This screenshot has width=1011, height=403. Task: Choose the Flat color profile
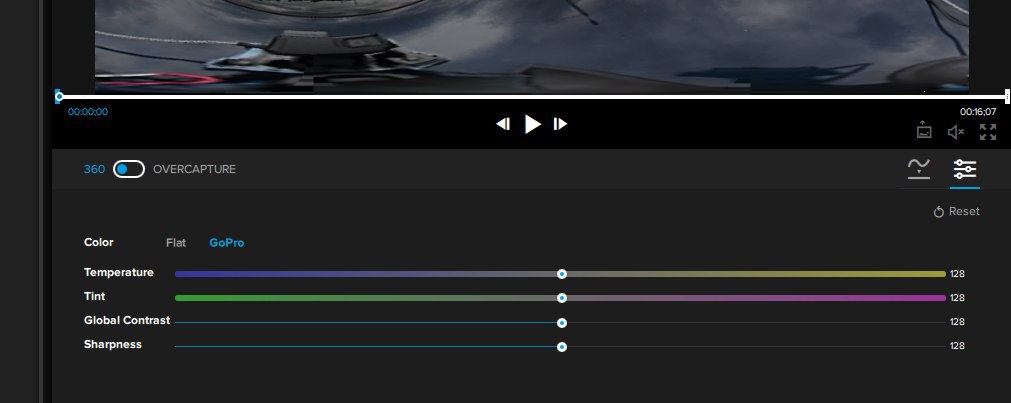pyautogui.click(x=176, y=243)
